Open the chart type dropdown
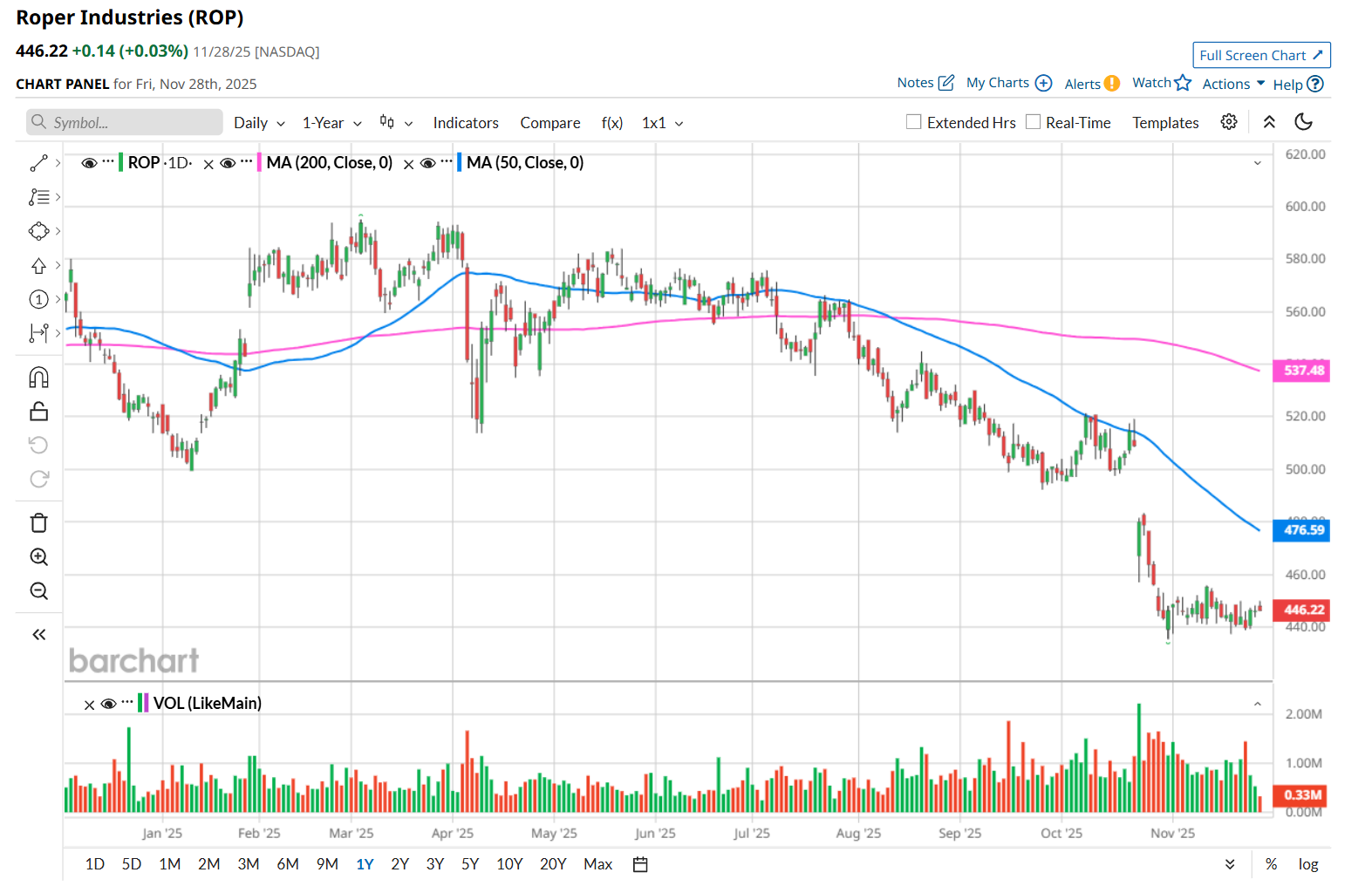The height and width of the screenshot is (886, 1372). click(396, 123)
